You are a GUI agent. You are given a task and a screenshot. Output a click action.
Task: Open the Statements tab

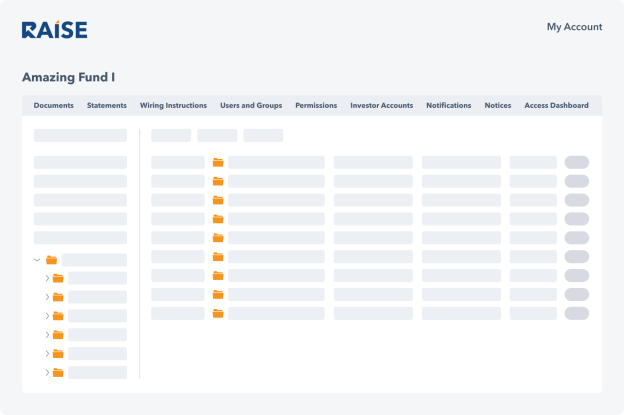pos(107,105)
